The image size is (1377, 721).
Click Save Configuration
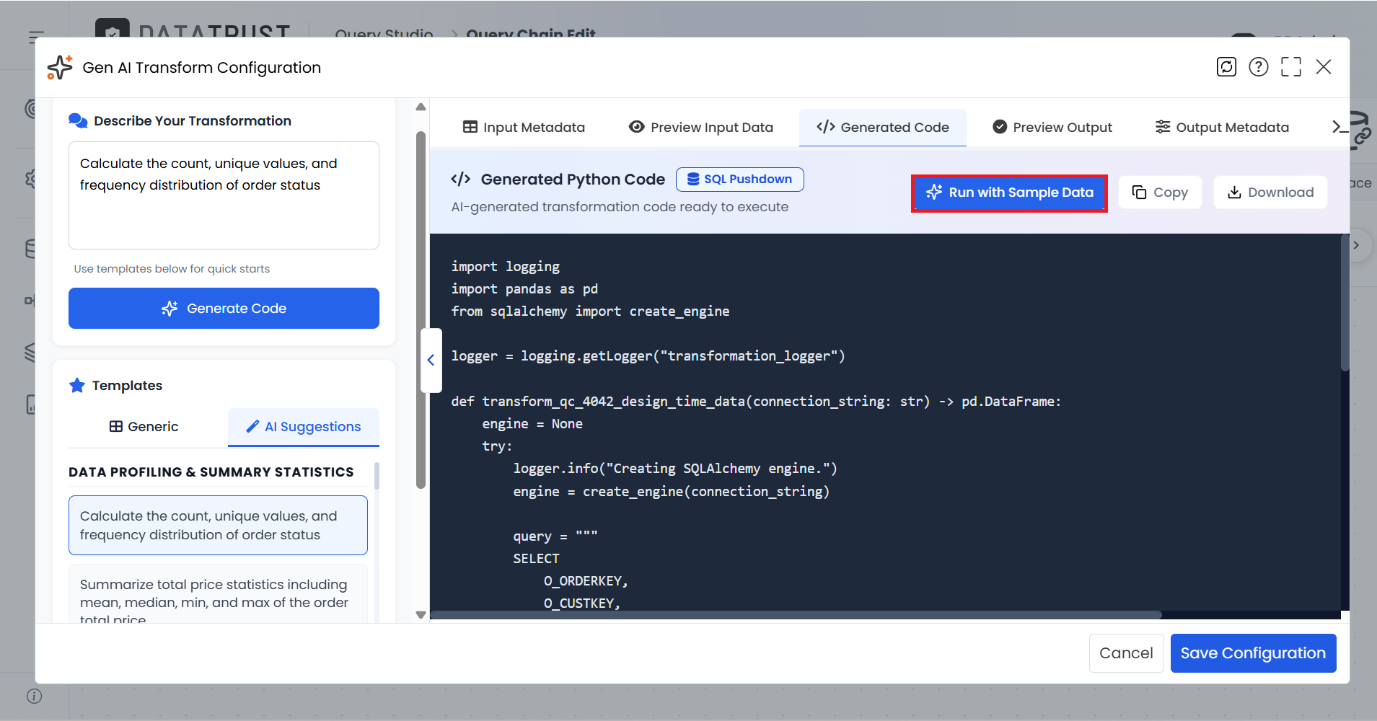pyautogui.click(x=1253, y=653)
